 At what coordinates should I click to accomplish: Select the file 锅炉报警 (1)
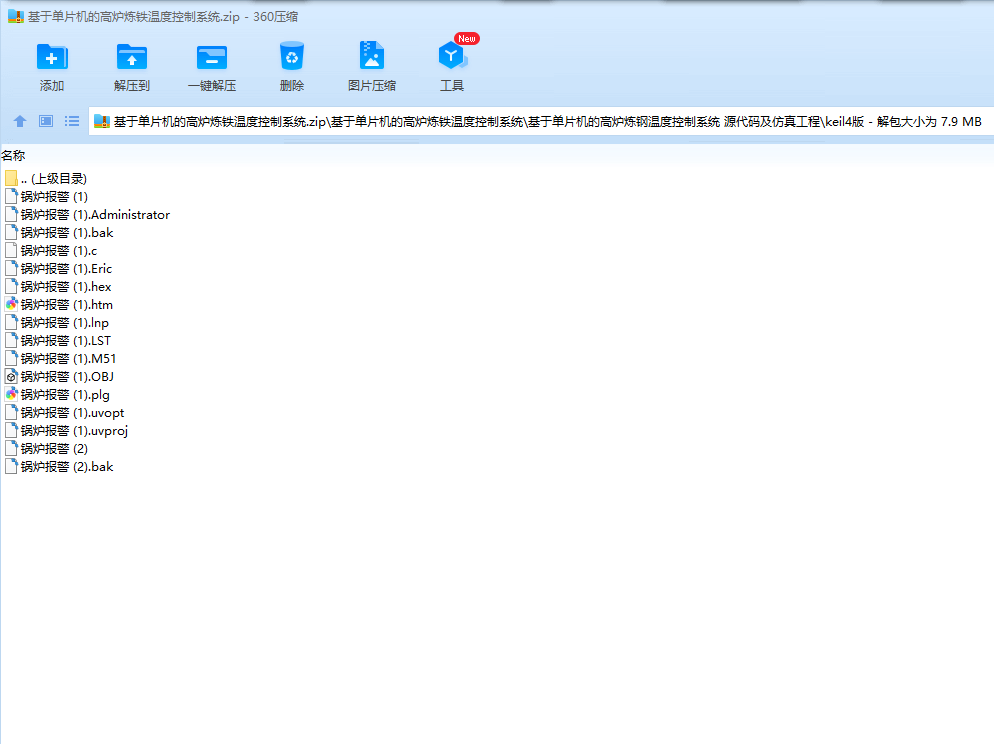coord(46,196)
